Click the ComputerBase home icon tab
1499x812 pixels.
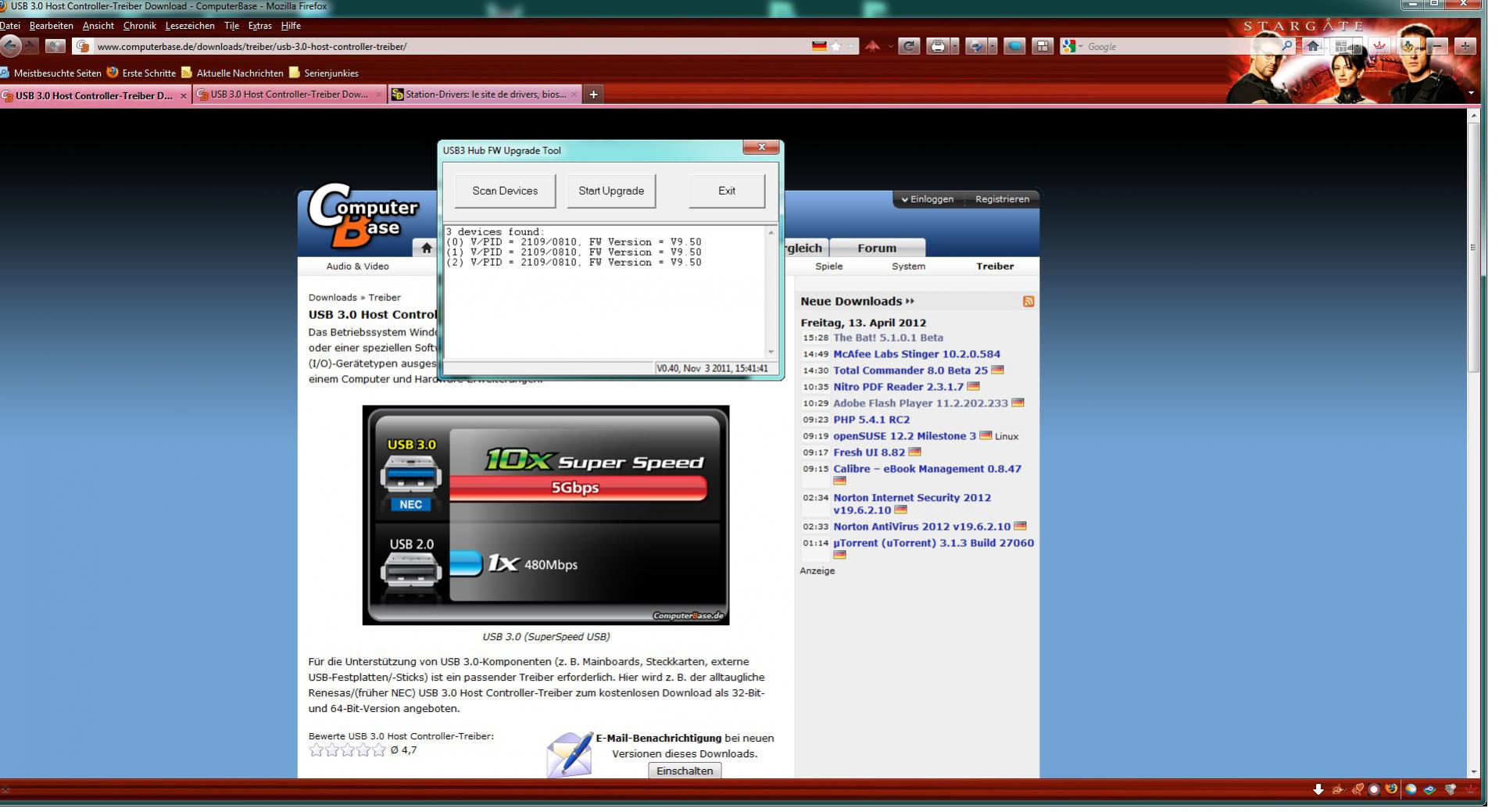click(426, 248)
